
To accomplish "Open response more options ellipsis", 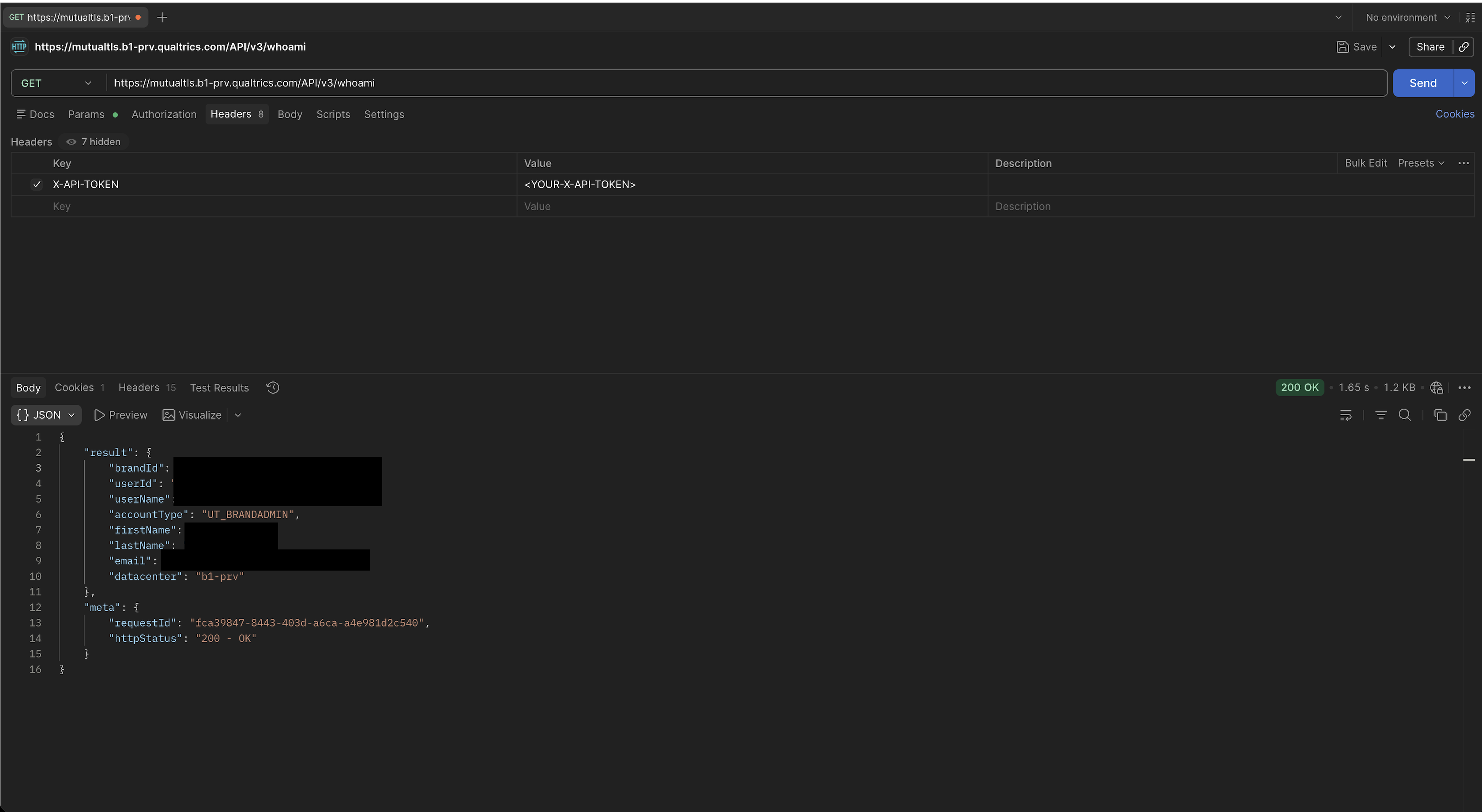I will tap(1465, 387).
